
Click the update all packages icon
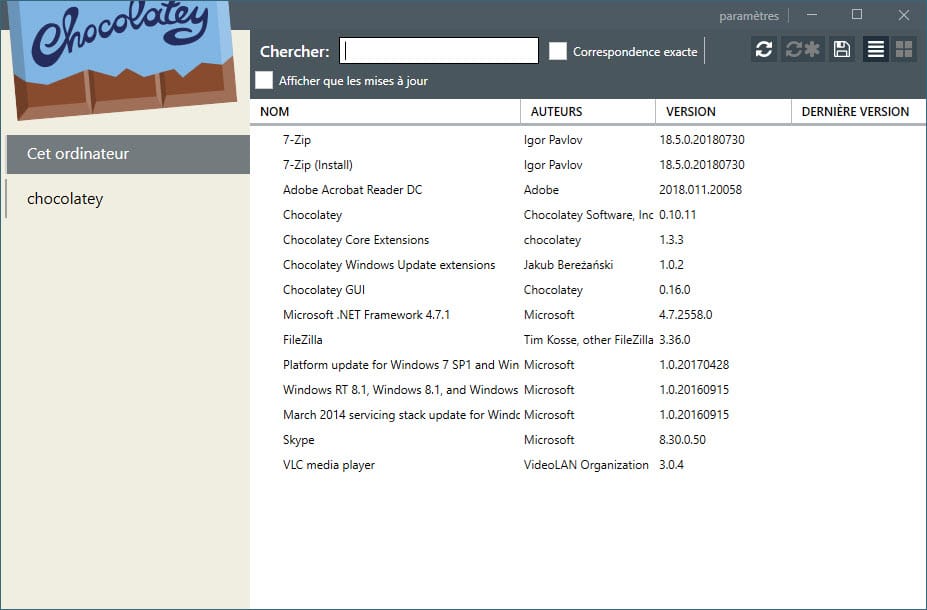click(803, 49)
